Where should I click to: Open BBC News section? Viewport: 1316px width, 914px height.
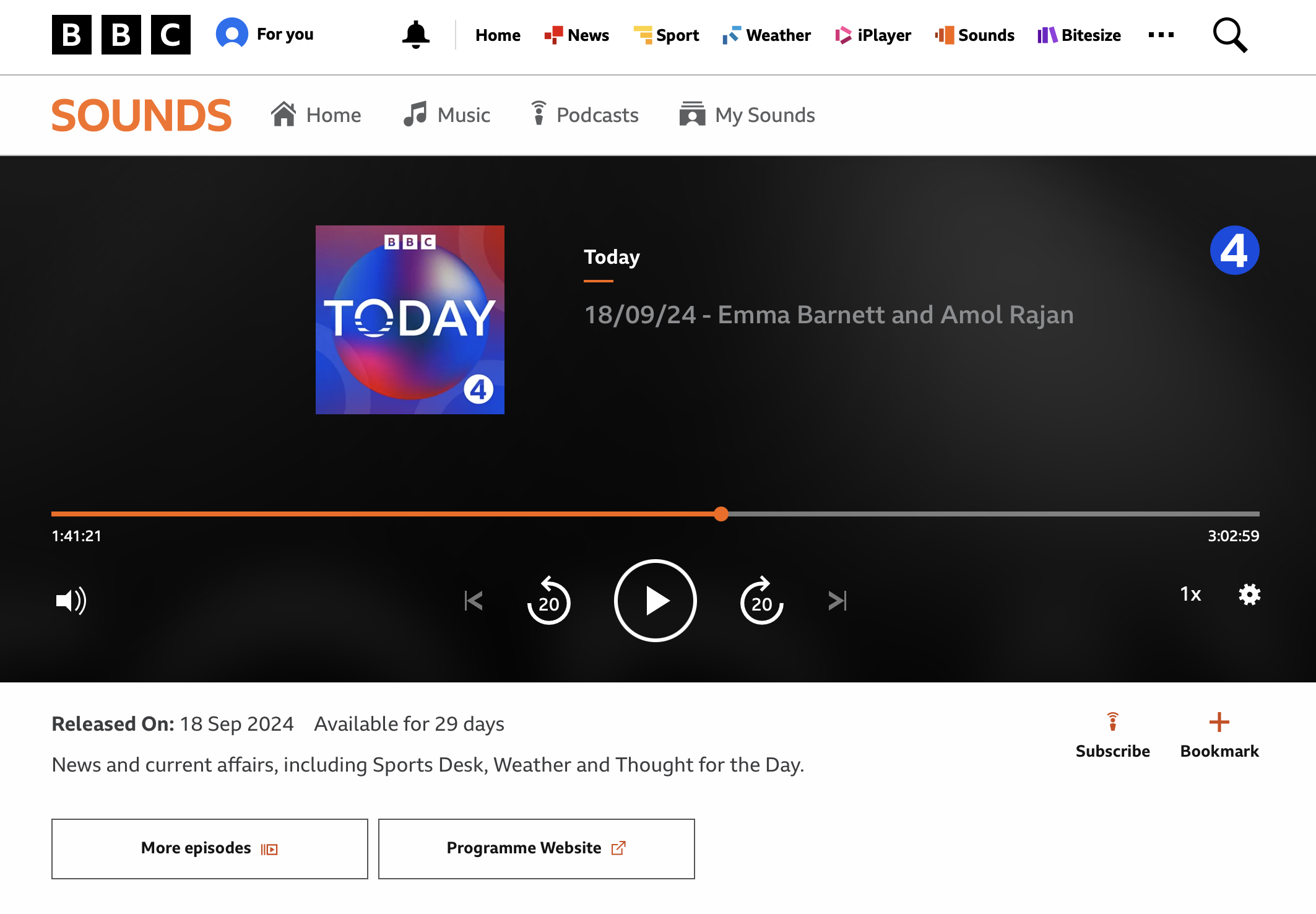click(576, 35)
